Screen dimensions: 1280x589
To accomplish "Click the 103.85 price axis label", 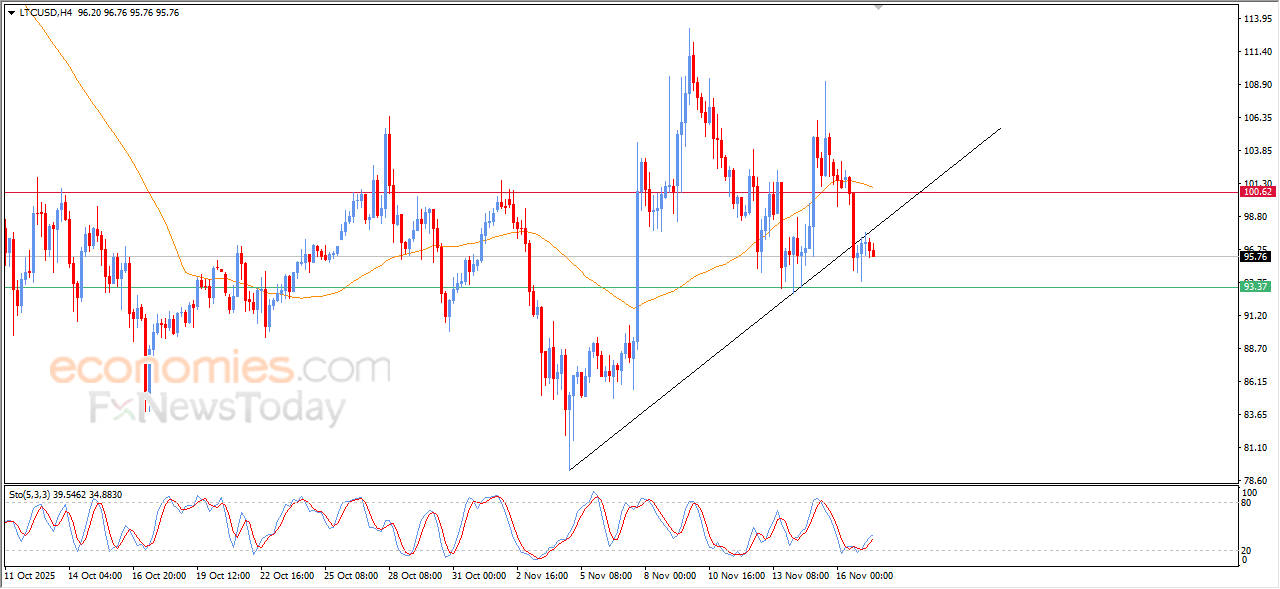I will pos(1258,151).
